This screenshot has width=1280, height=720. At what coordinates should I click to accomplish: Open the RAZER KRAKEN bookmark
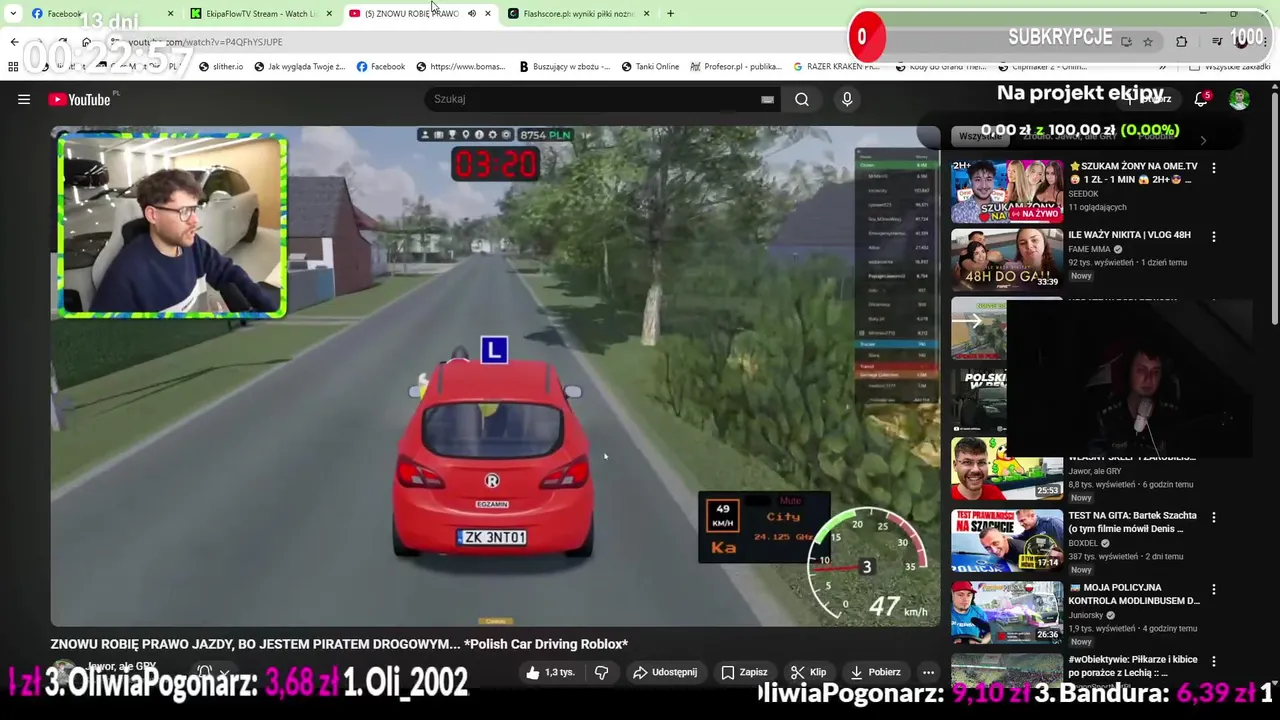tap(837, 67)
